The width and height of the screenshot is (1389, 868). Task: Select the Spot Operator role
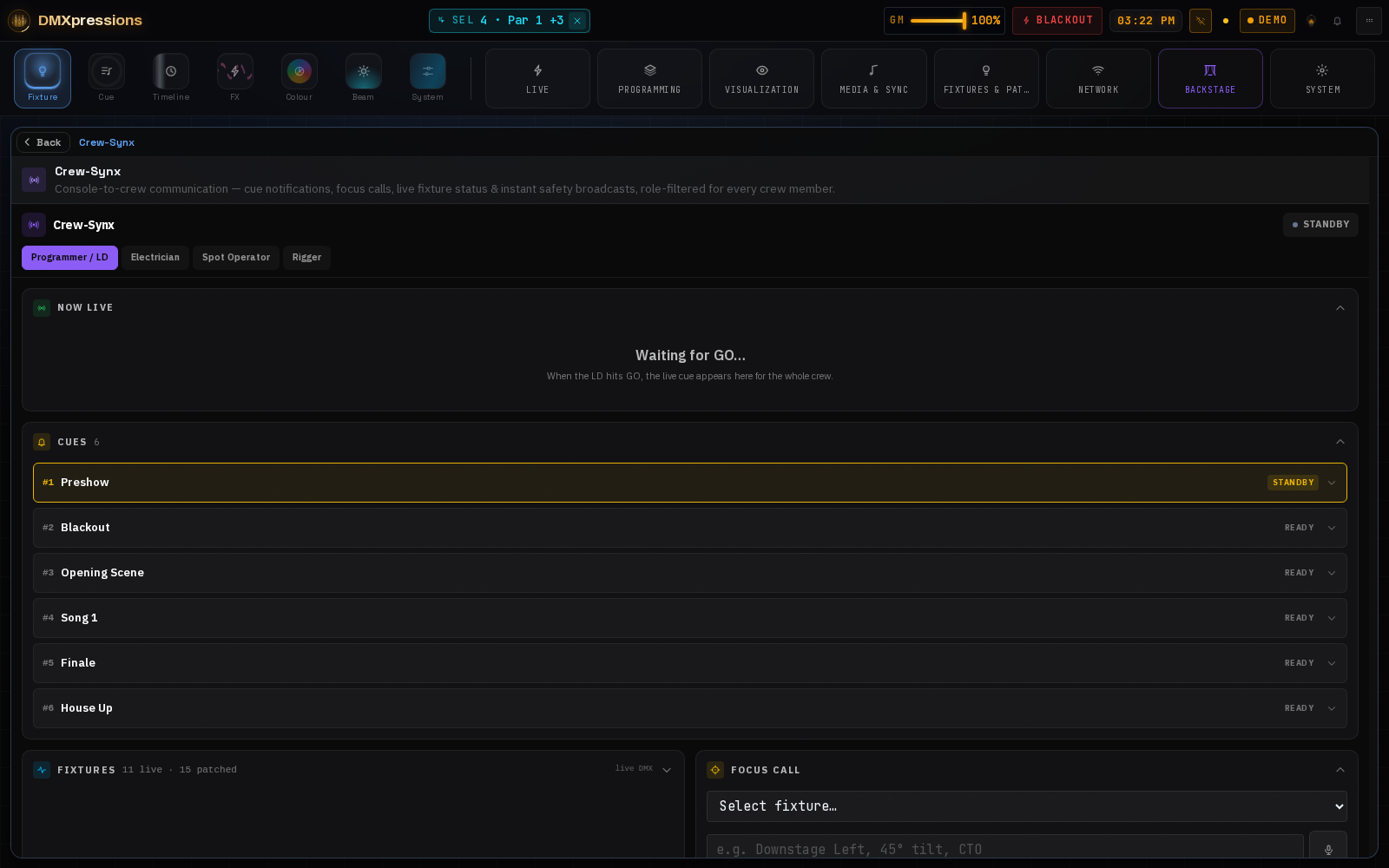coord(236,258)
